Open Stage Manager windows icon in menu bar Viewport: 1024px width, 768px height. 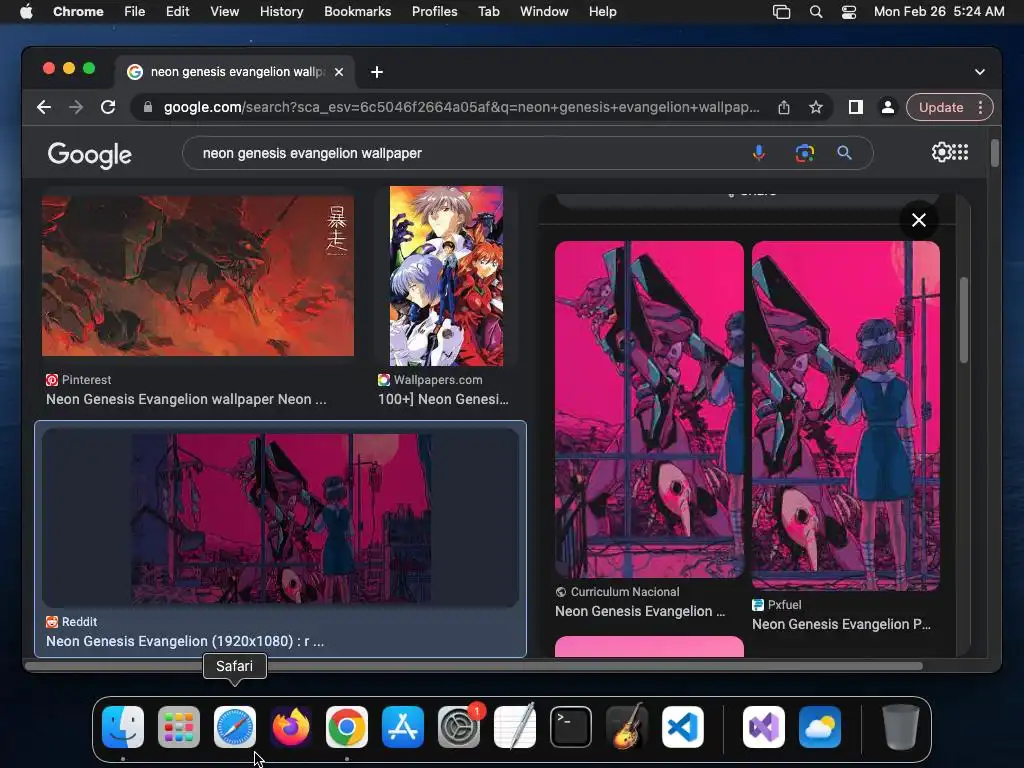click(781, 12)
